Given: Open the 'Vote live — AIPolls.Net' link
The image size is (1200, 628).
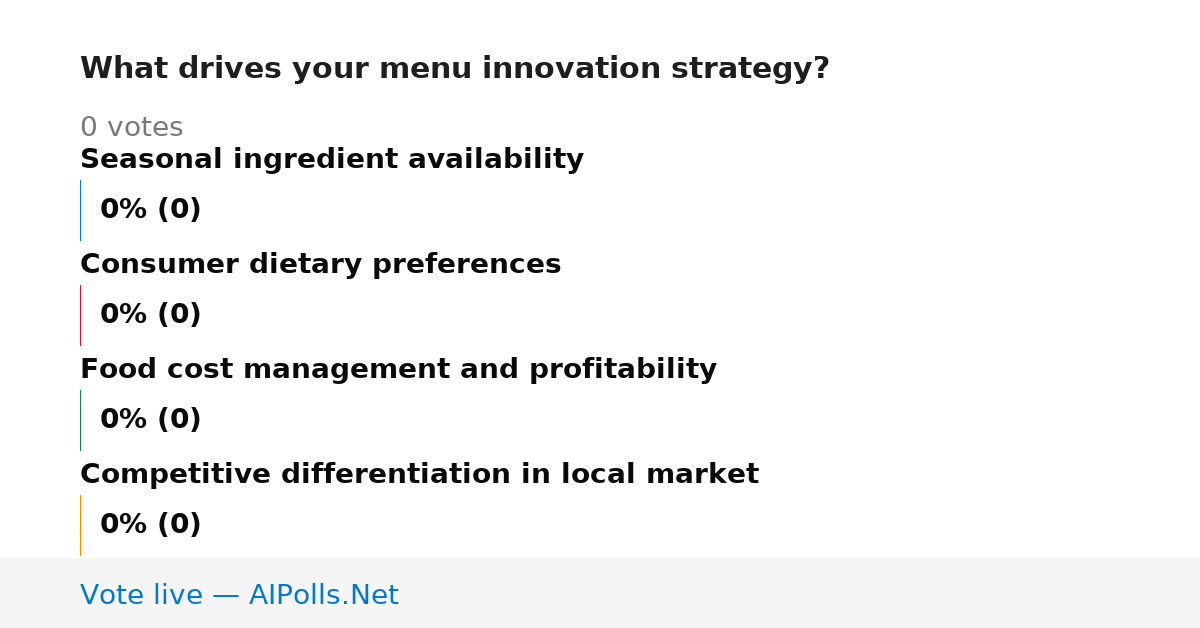Looking at the screenshot, I should [x=239, y=596].
